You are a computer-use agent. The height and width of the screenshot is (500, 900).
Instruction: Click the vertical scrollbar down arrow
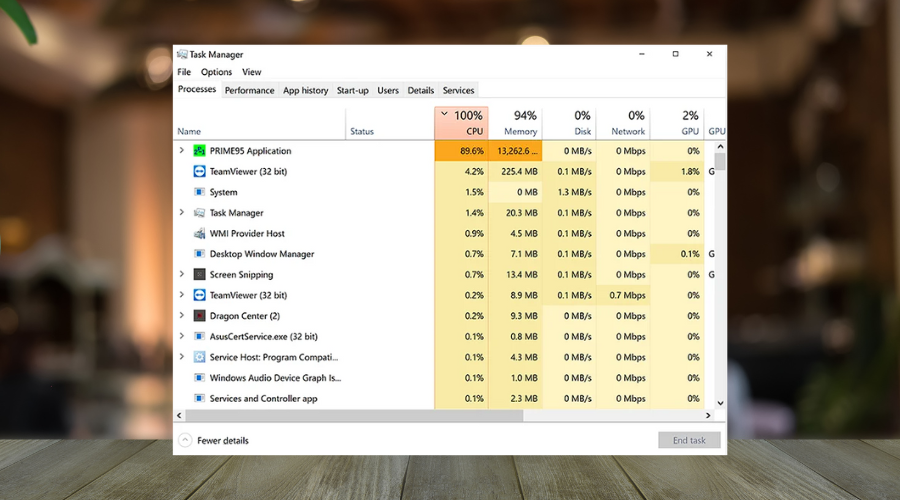[x=720, y=404]
